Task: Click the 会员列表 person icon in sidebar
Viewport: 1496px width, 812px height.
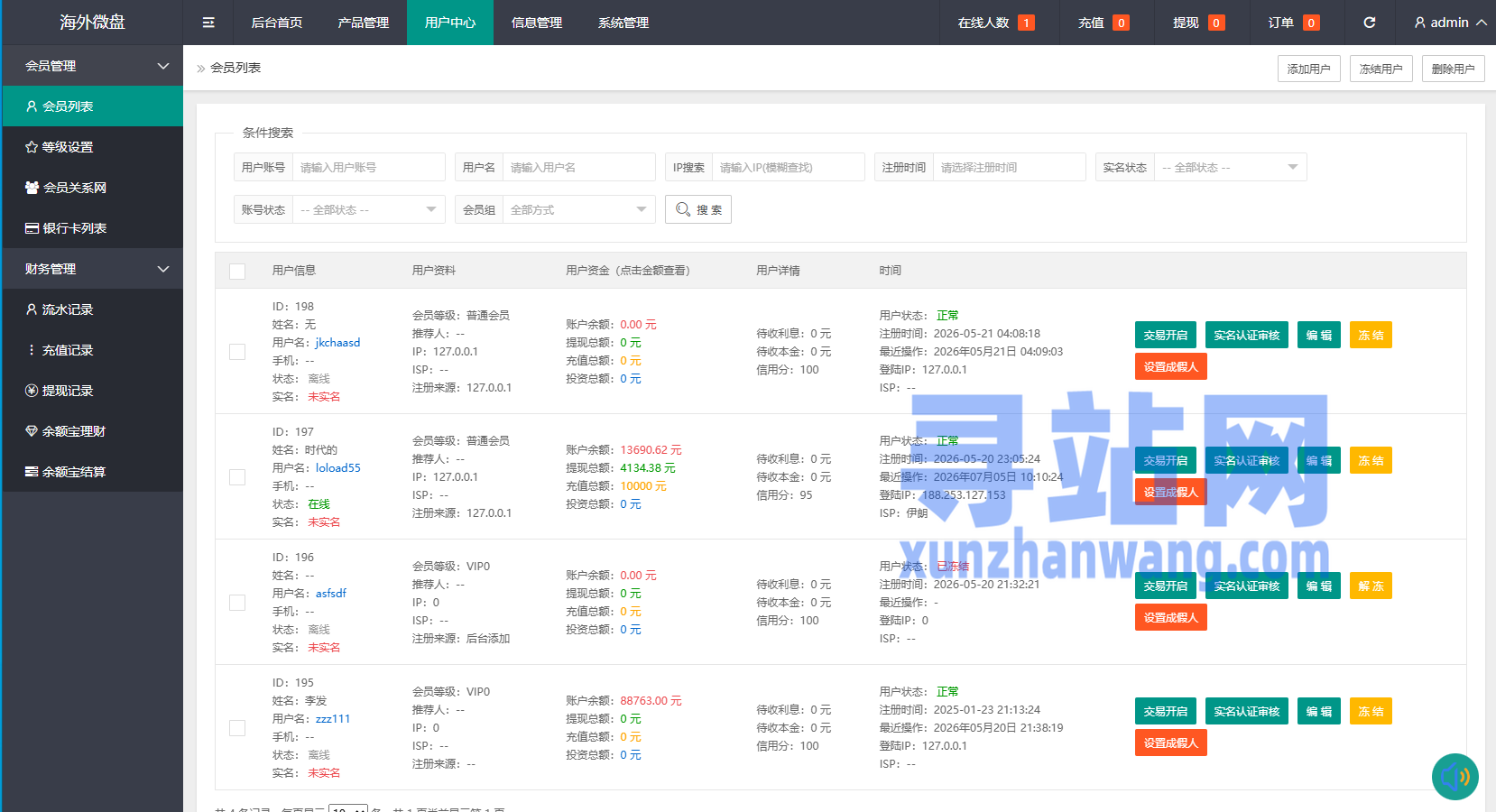Action: point(32,106)
